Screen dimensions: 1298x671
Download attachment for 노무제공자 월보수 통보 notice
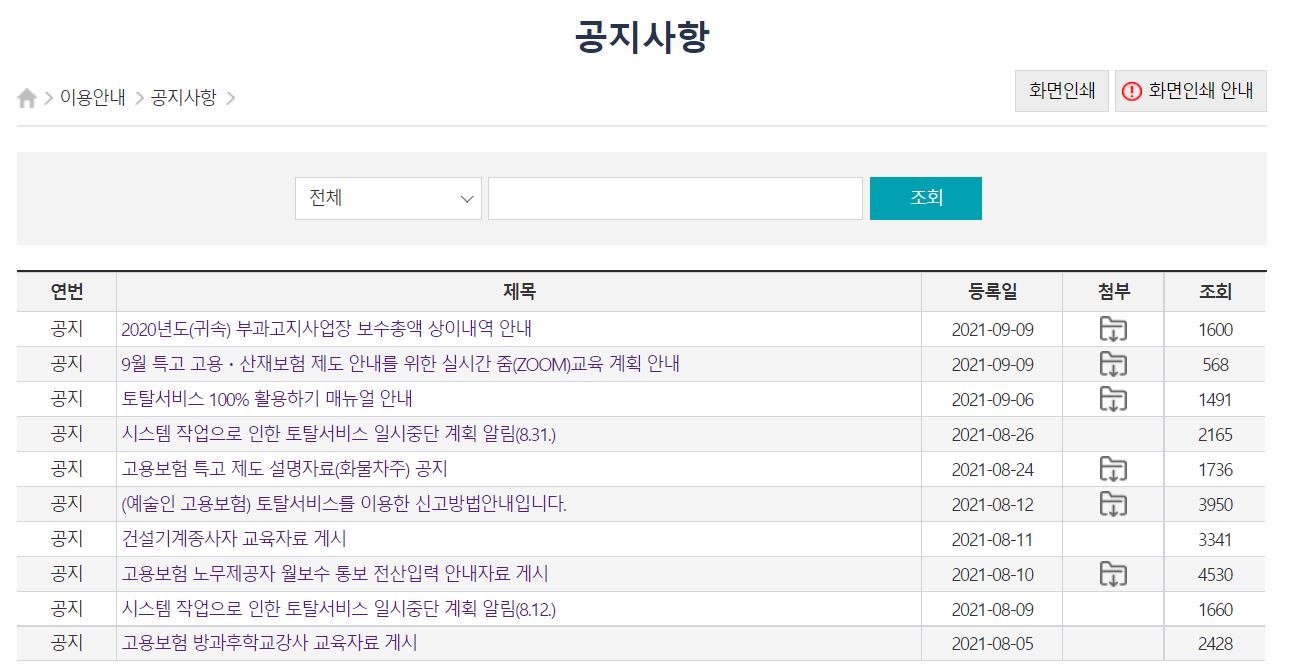(x=1113, y=574)
